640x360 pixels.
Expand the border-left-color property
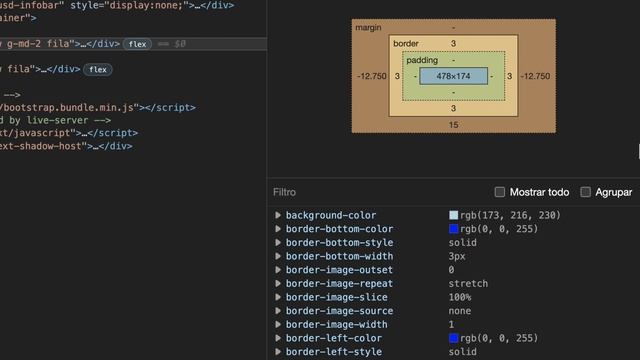point(278,338)
